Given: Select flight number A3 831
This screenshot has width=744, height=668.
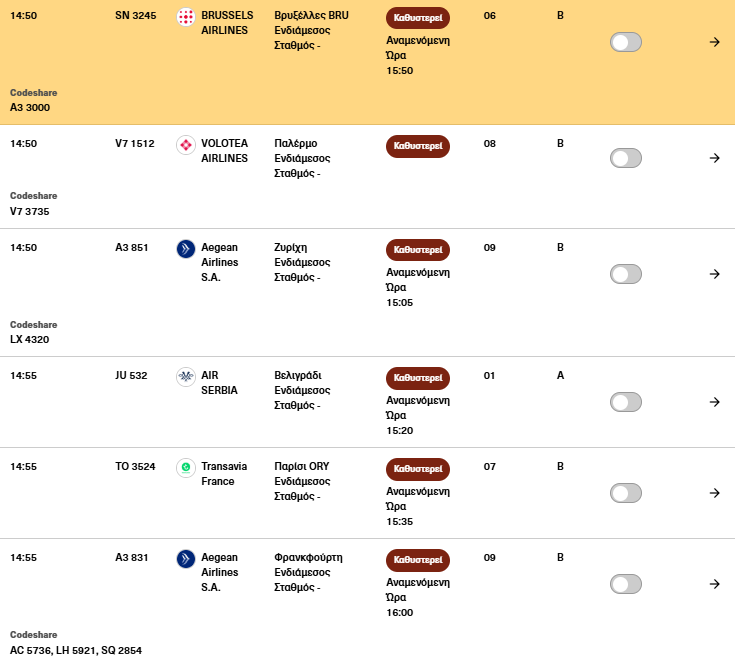Looking at the screenshot, I should point(131,558).
